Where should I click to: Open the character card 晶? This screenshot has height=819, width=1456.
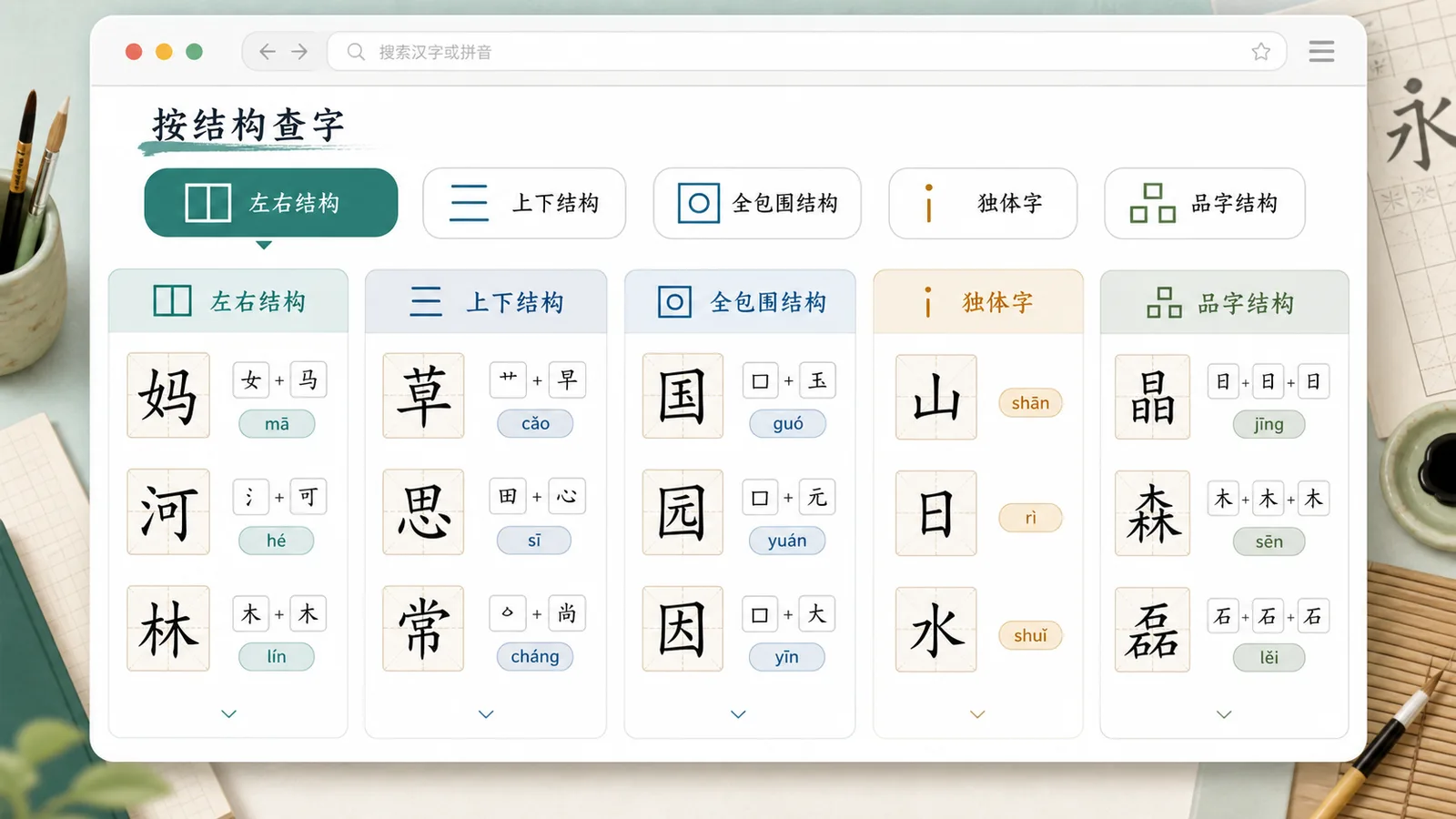click(1152, 397)
